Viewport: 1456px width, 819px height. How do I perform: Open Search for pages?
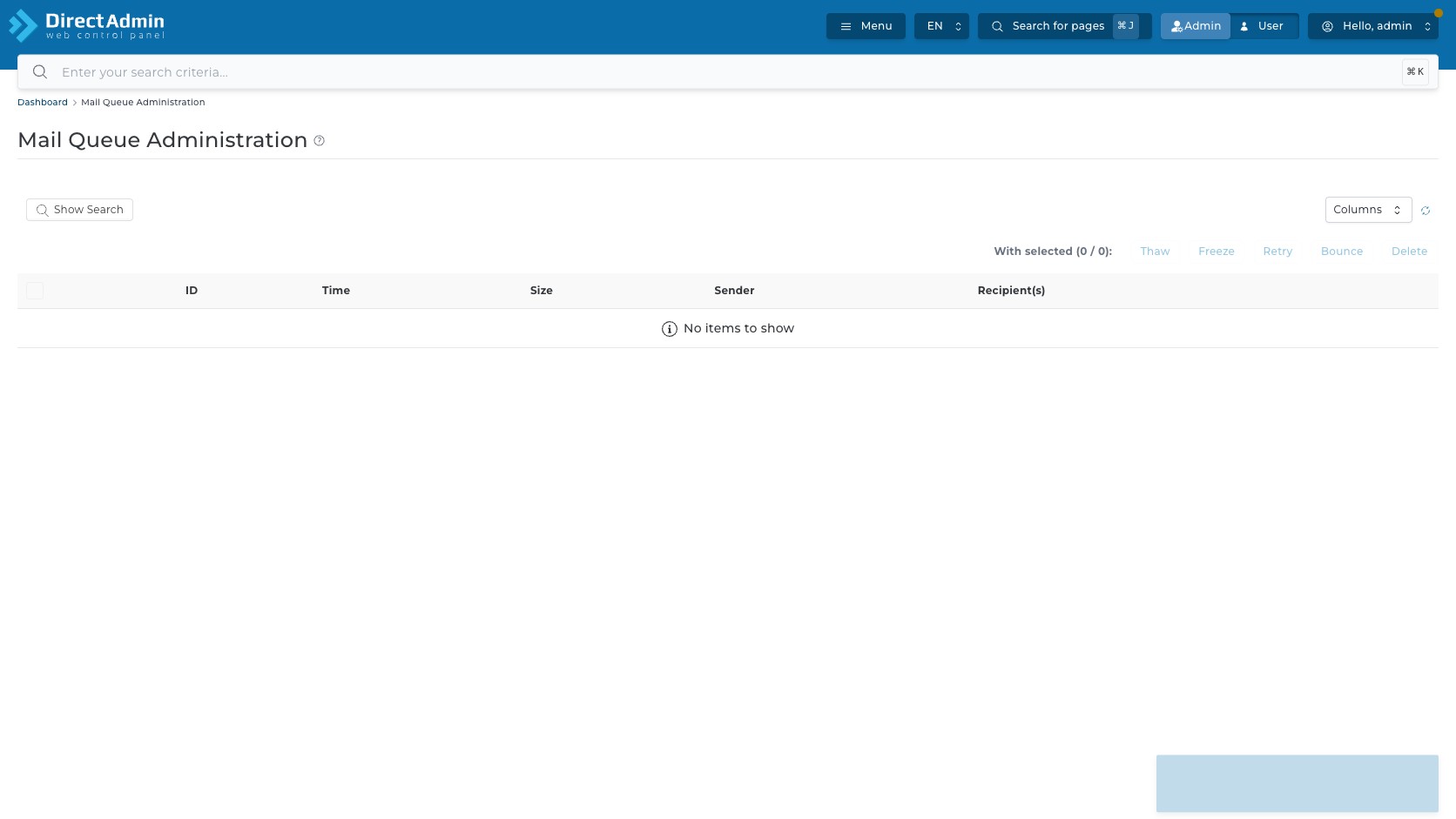coord(1064,26)
